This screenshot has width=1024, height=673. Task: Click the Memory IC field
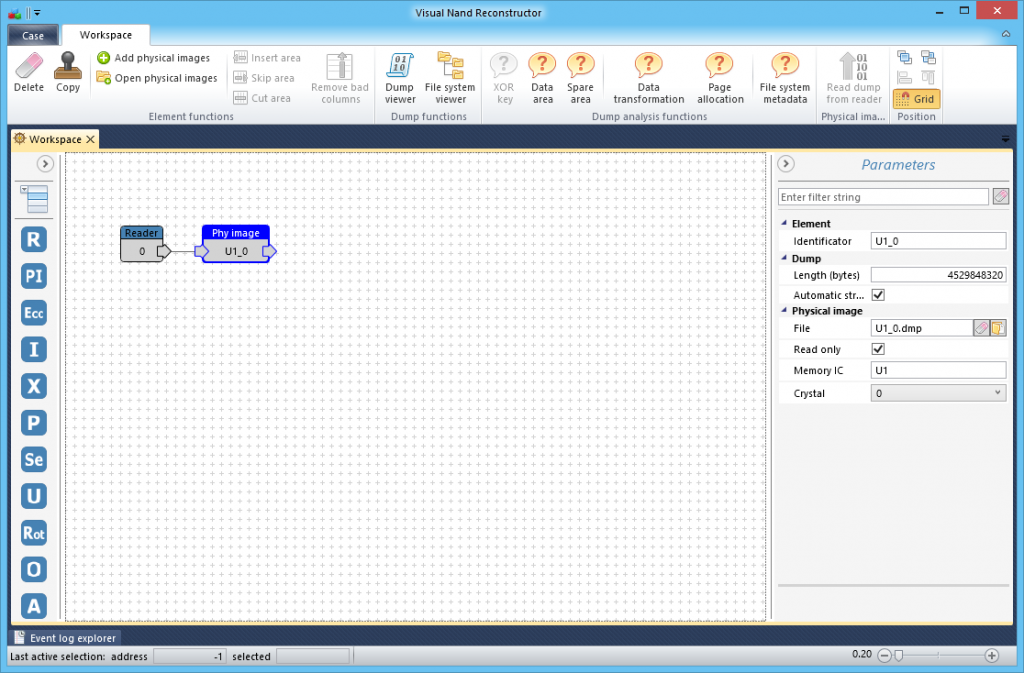[x=938, y=370]
